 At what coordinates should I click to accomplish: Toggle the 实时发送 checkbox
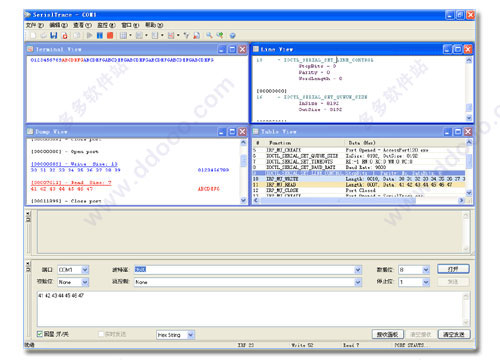(x=101, y=334)
